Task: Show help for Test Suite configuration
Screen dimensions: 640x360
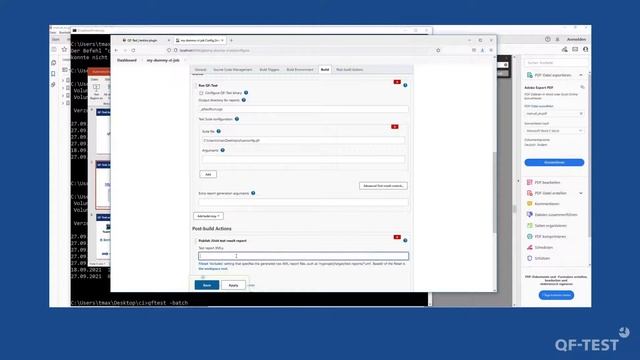Action: pyautogui.click(x=237, y=119)
